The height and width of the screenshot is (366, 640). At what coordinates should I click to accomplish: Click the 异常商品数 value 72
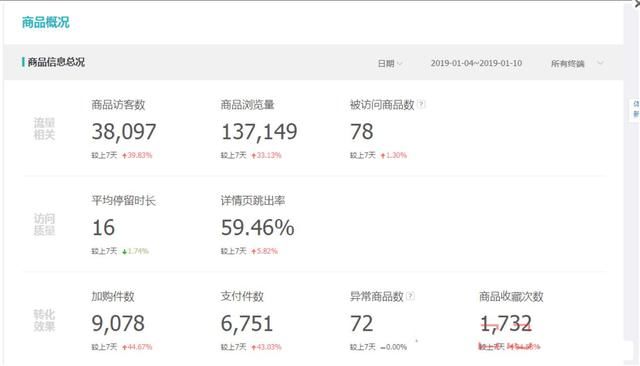362,324
